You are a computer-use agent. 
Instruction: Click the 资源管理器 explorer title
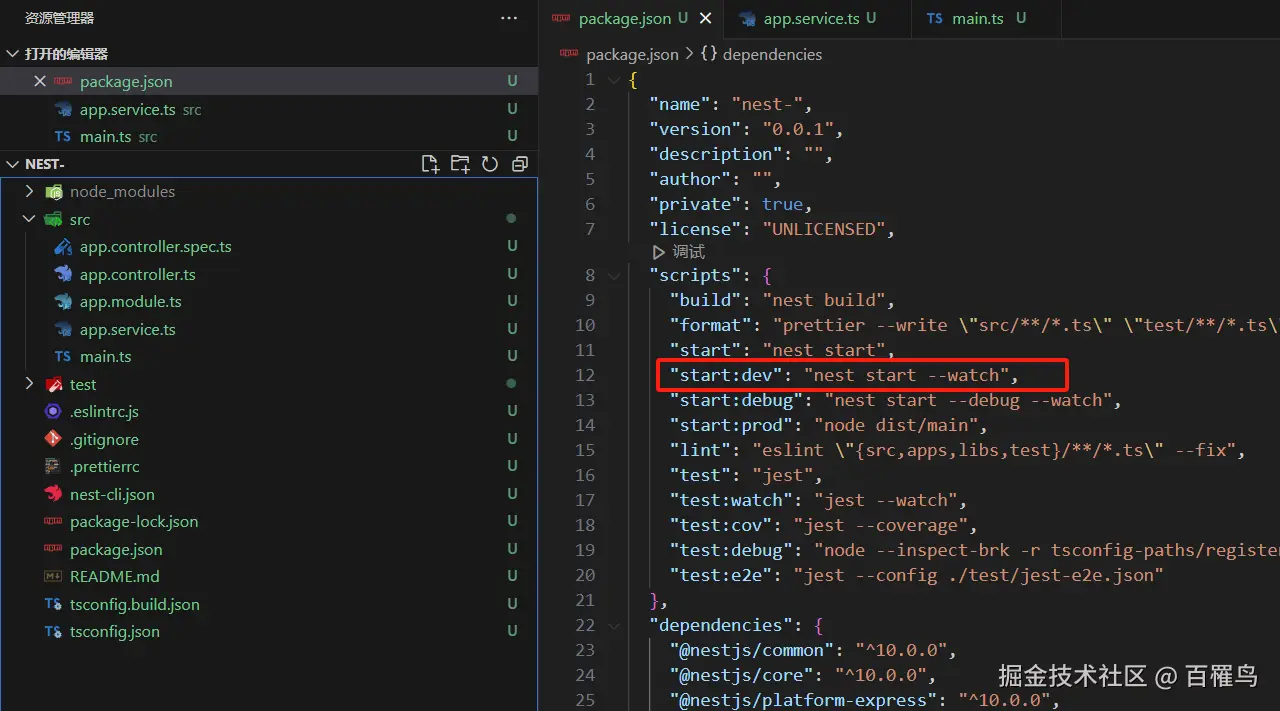pos(59,18)
